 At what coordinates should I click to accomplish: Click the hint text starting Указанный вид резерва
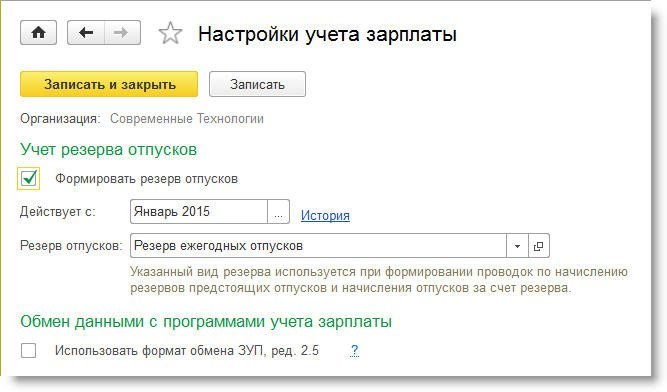click(x=379, y=280)
